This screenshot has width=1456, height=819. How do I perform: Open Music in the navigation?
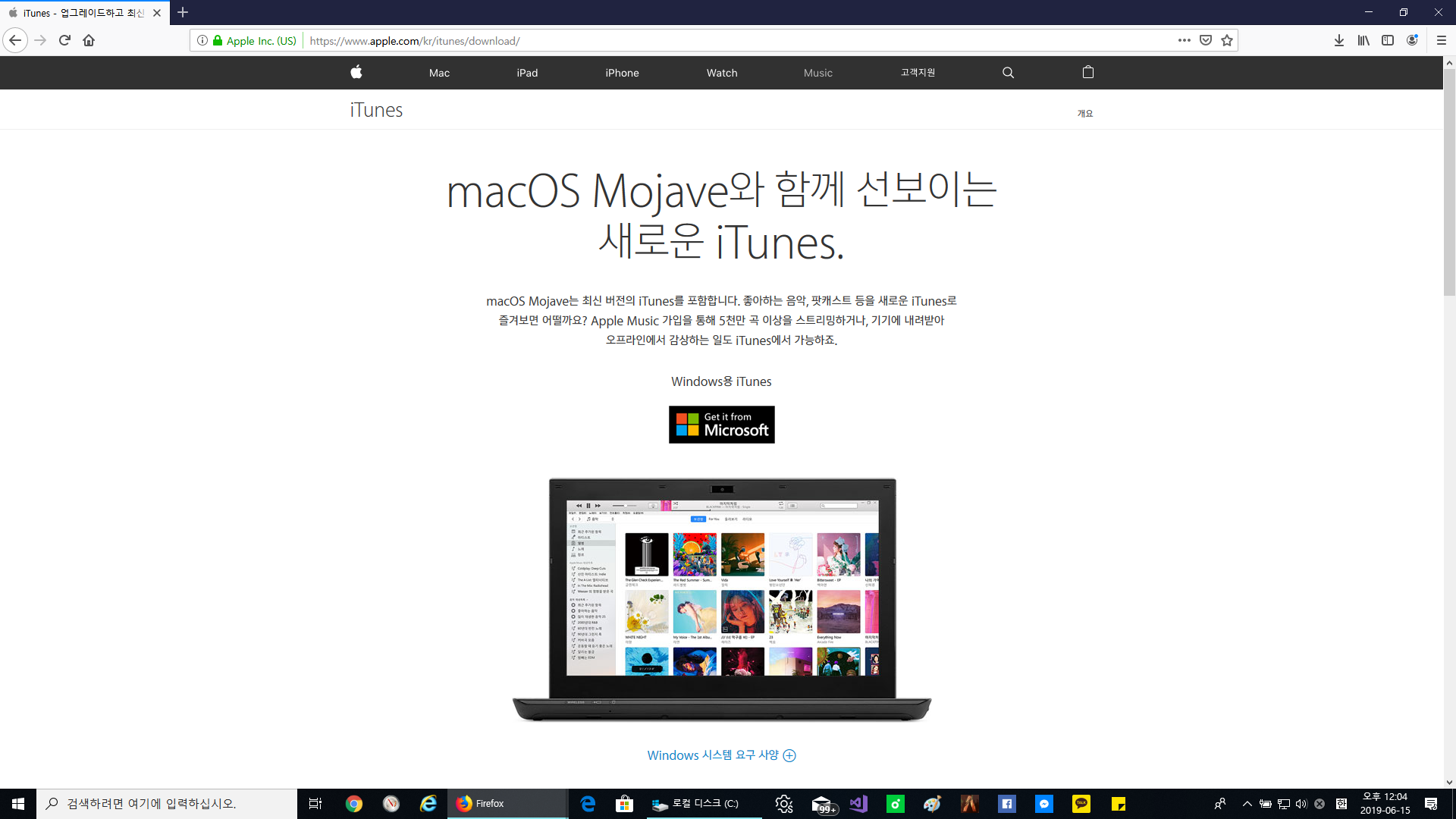click(817, 73)
